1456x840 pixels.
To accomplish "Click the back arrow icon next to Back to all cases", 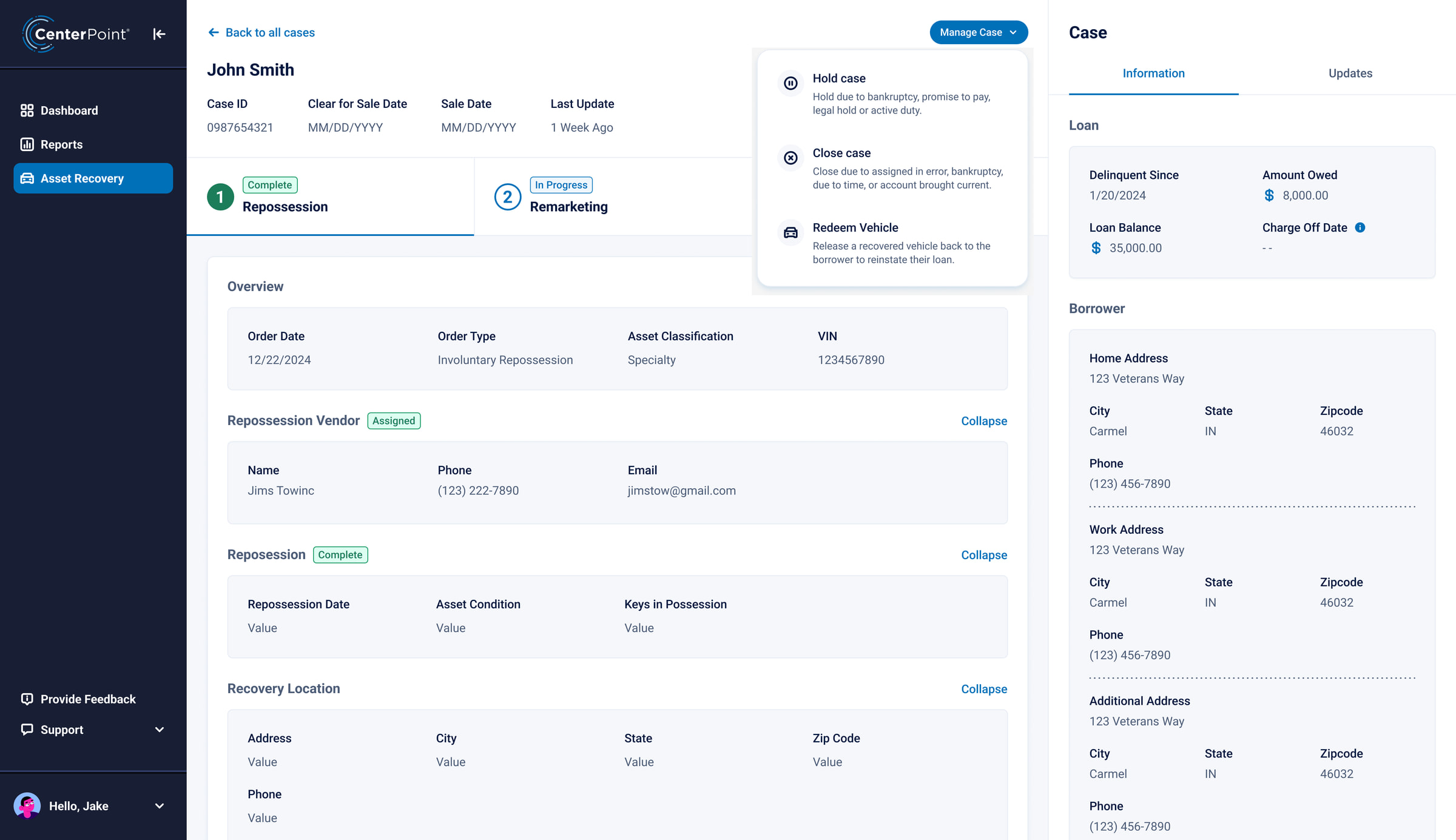I will [214, 32].
